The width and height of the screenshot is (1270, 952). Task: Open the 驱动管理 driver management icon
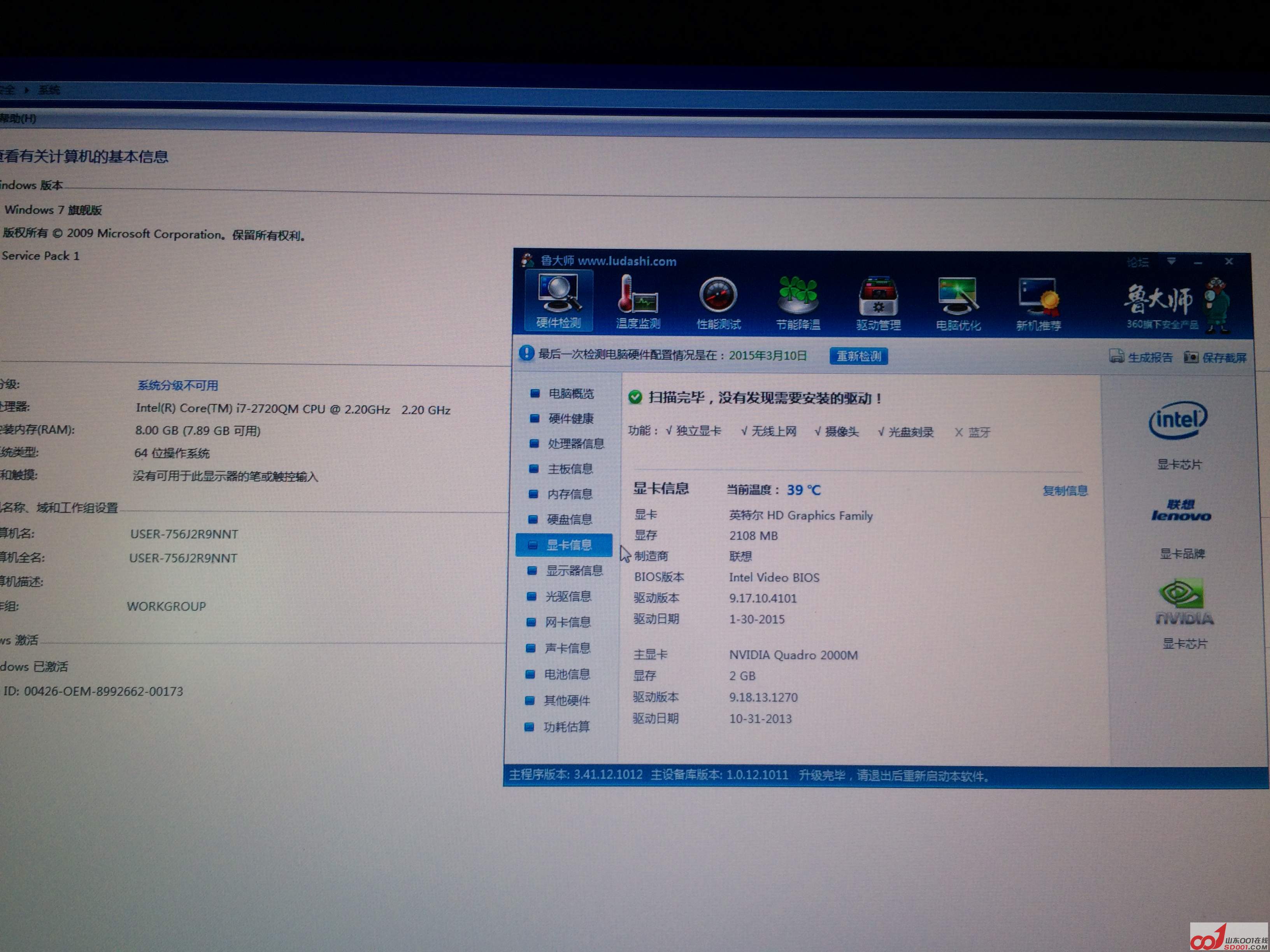[x=878, y=305]
